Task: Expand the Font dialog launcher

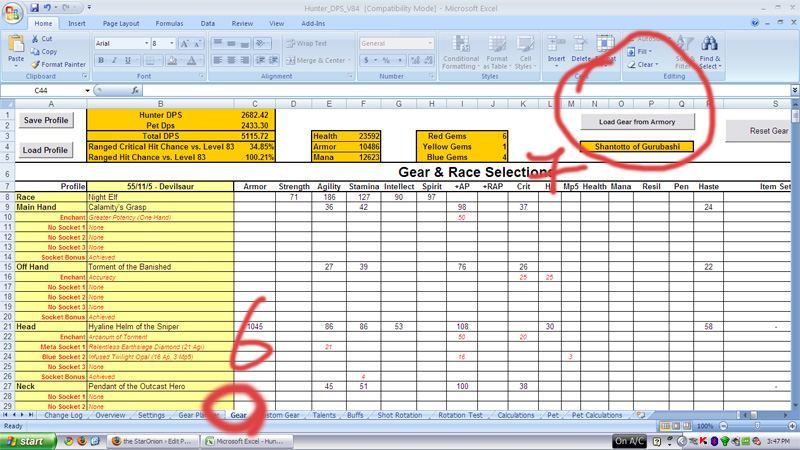Action: (201, 76)
